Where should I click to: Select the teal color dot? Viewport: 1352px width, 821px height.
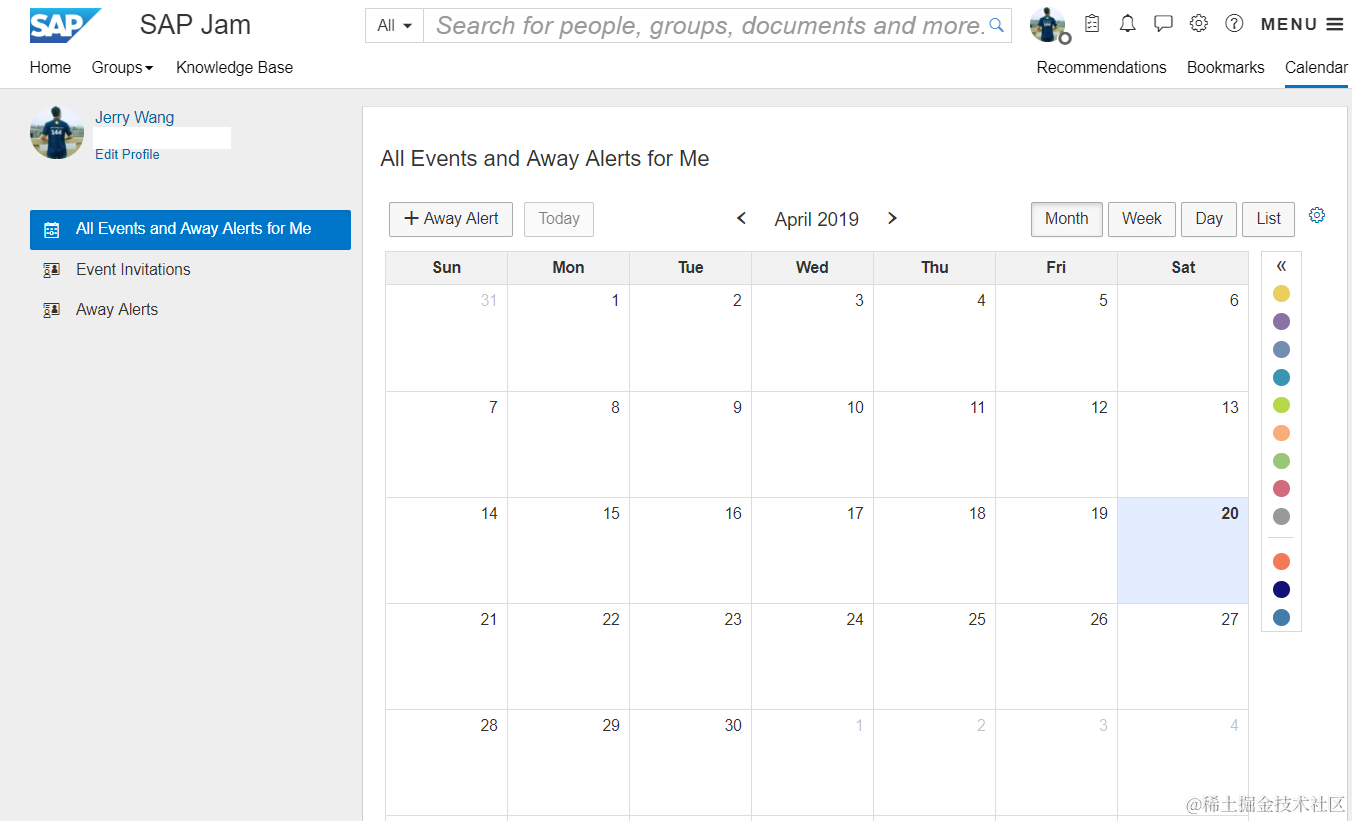pyautogui.click(x=1281, y=377)
